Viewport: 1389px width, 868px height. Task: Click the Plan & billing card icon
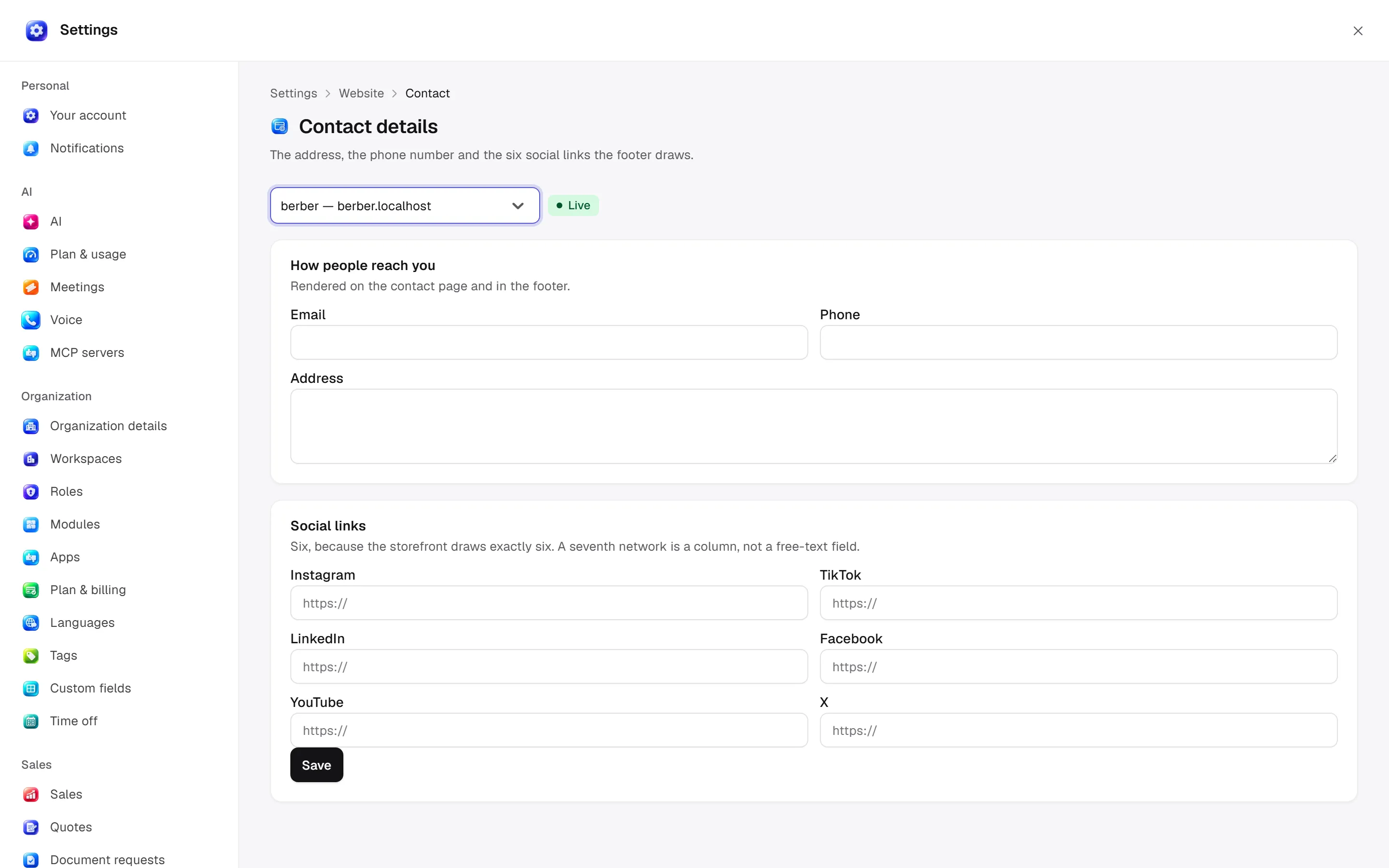coord(31,590)
